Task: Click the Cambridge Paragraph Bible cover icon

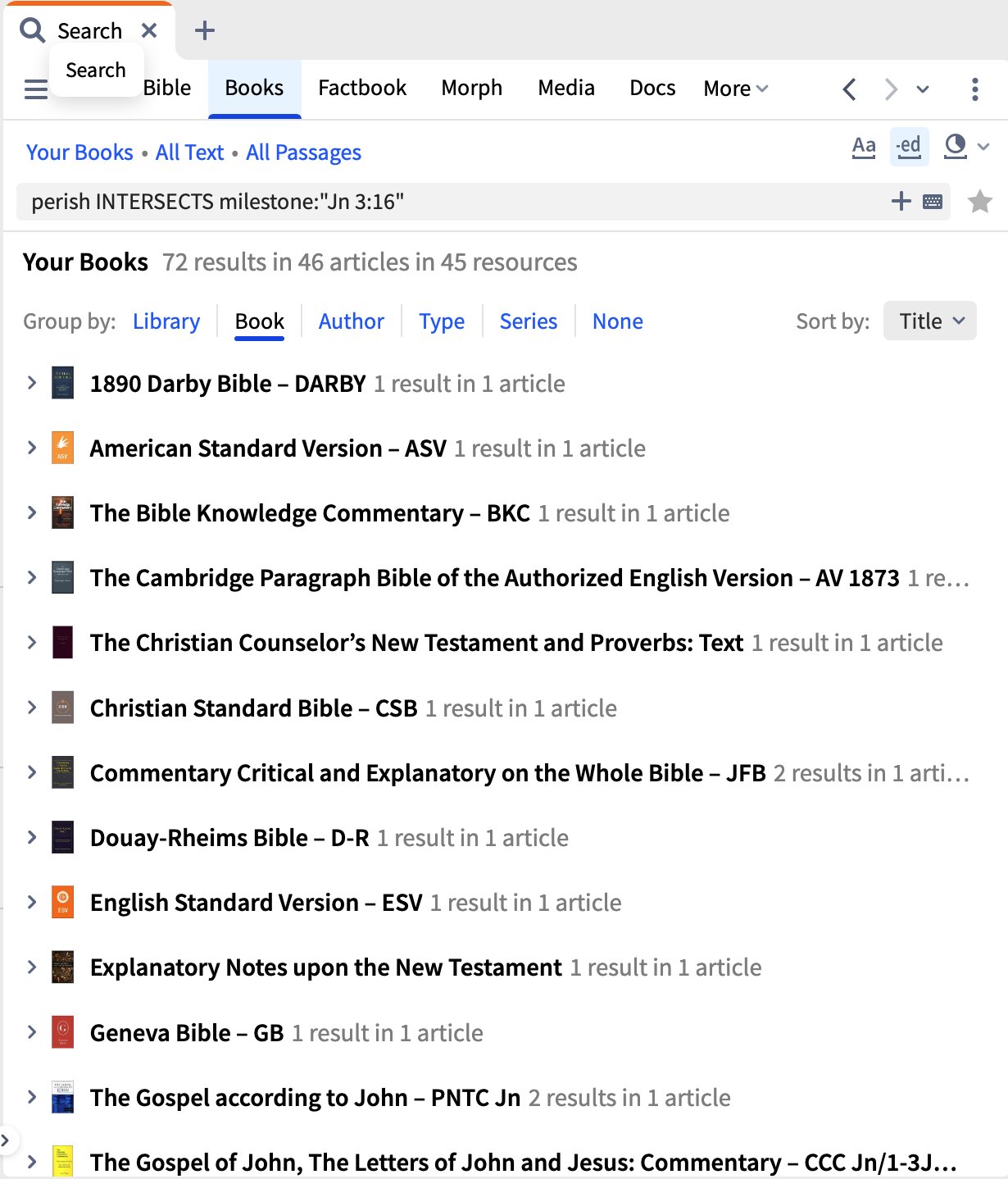Action: pos(62,577)
